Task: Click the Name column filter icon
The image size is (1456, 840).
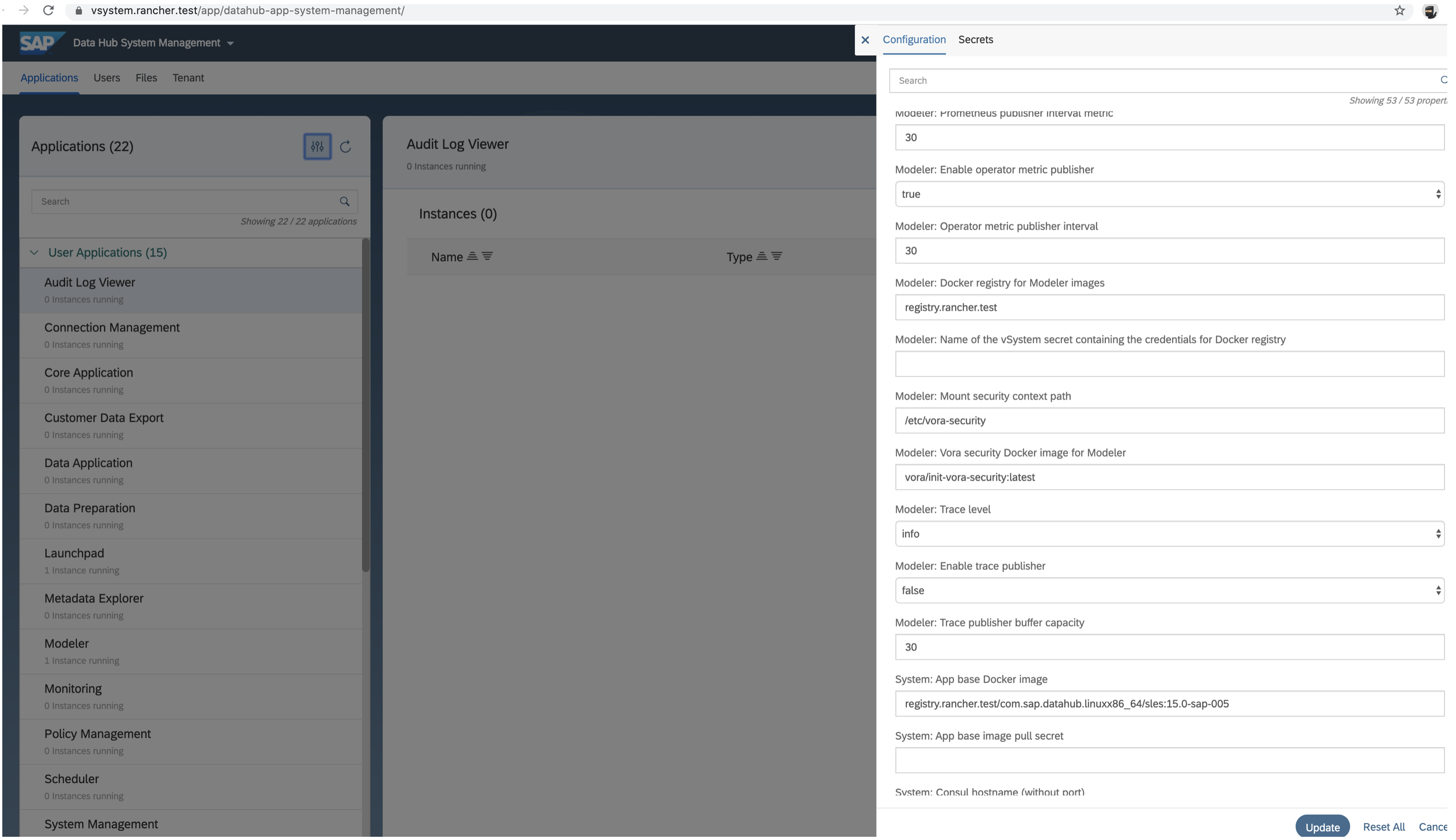Action: (487, 256)
